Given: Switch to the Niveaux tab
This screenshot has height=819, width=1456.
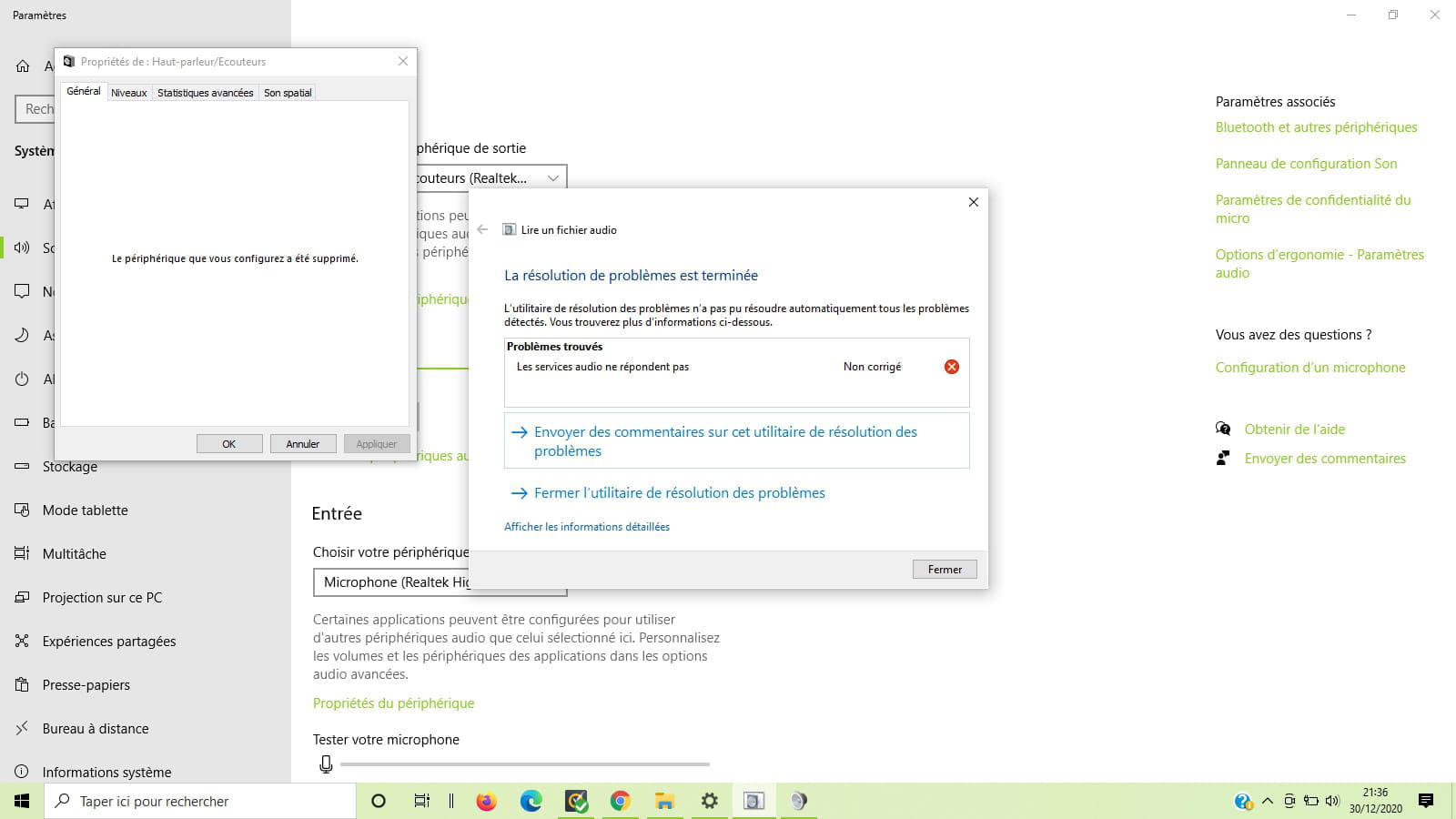Looking at the screenshot, I should pos(129,93).
